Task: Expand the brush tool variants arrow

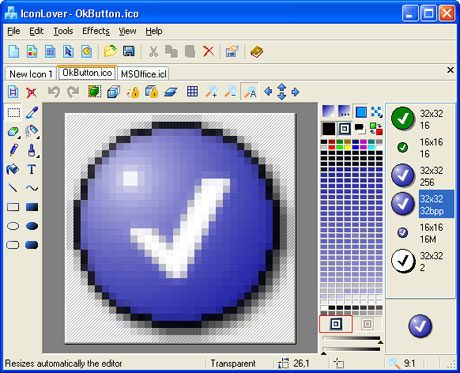Action: (x=38, y=157)
